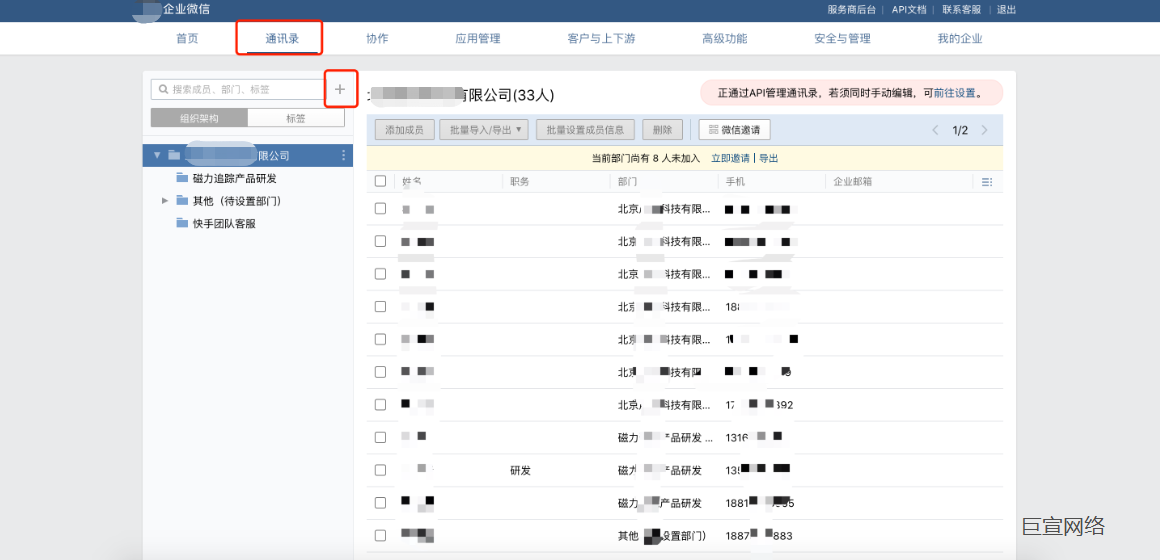The height and width of the screenshot is (560, 1160).
Task: Go to next page arrow
Action: (985, 130)
